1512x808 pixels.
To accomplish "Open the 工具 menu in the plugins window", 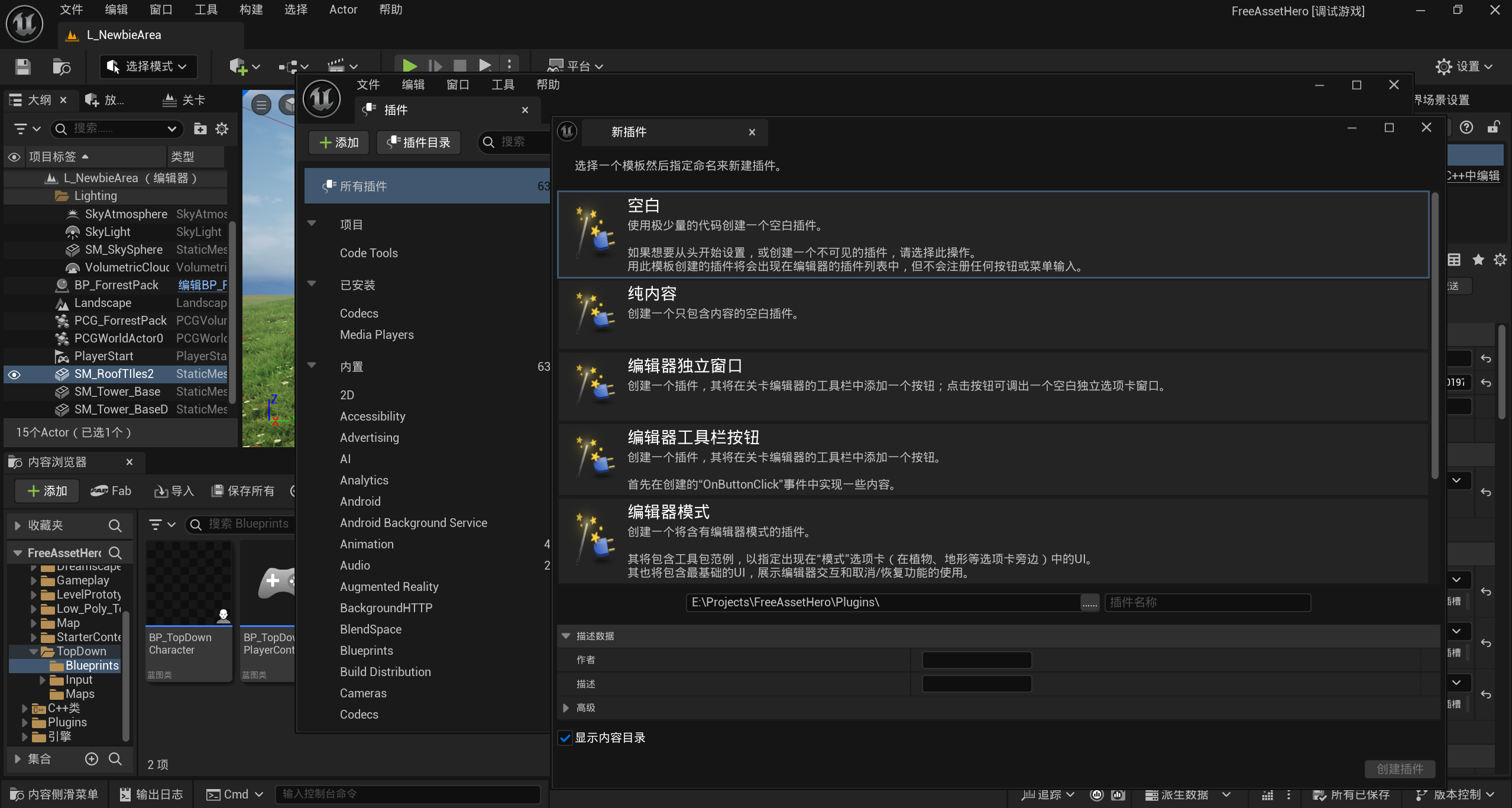I will (x=503, y=85).
